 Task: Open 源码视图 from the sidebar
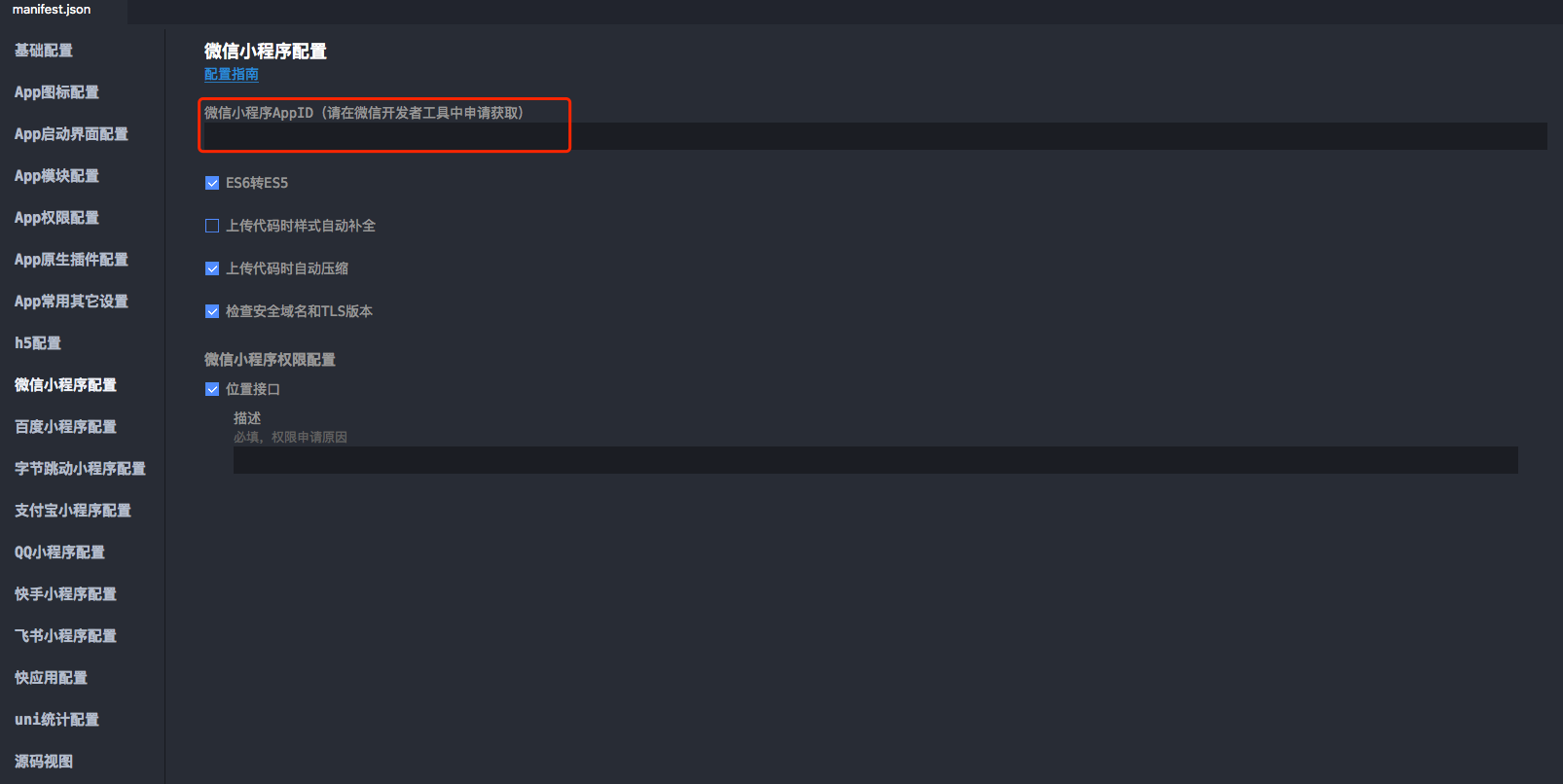(44, 762)
